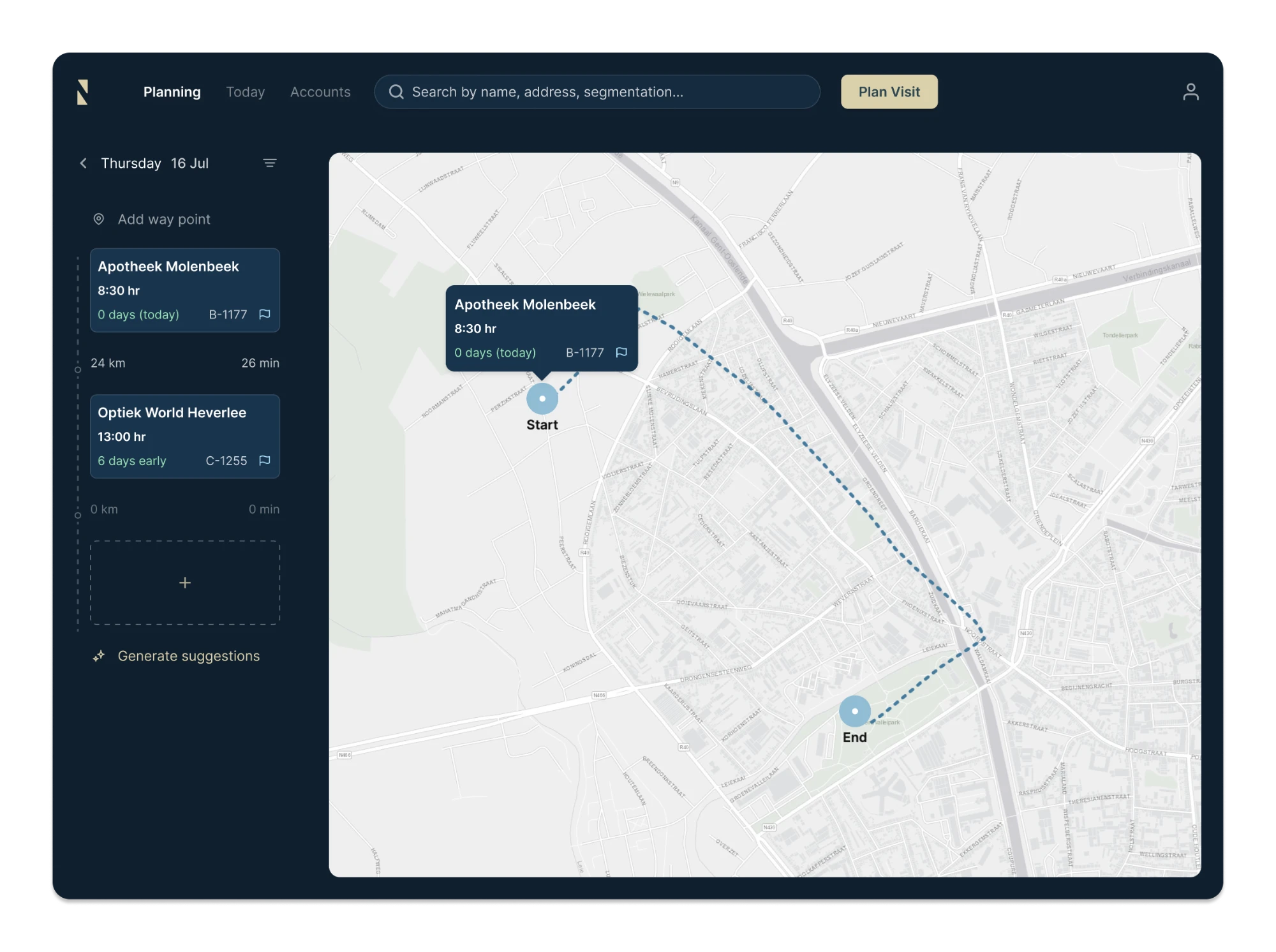Open the user profile icon
Screen dimensions: 1276x952
click(x=1190, y=92)
